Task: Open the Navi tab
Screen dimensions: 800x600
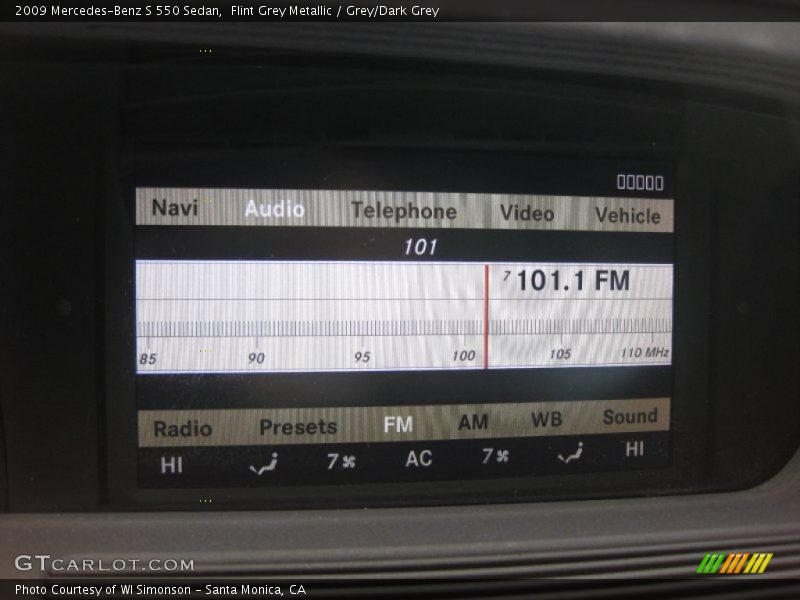Action: coord(174,209)
